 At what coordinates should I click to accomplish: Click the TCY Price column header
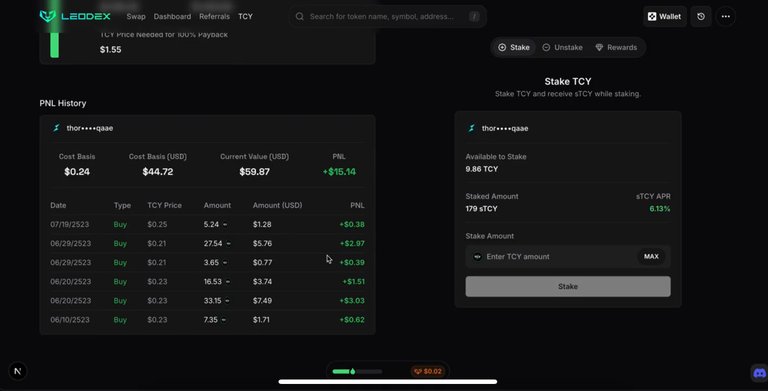point(165,205)
